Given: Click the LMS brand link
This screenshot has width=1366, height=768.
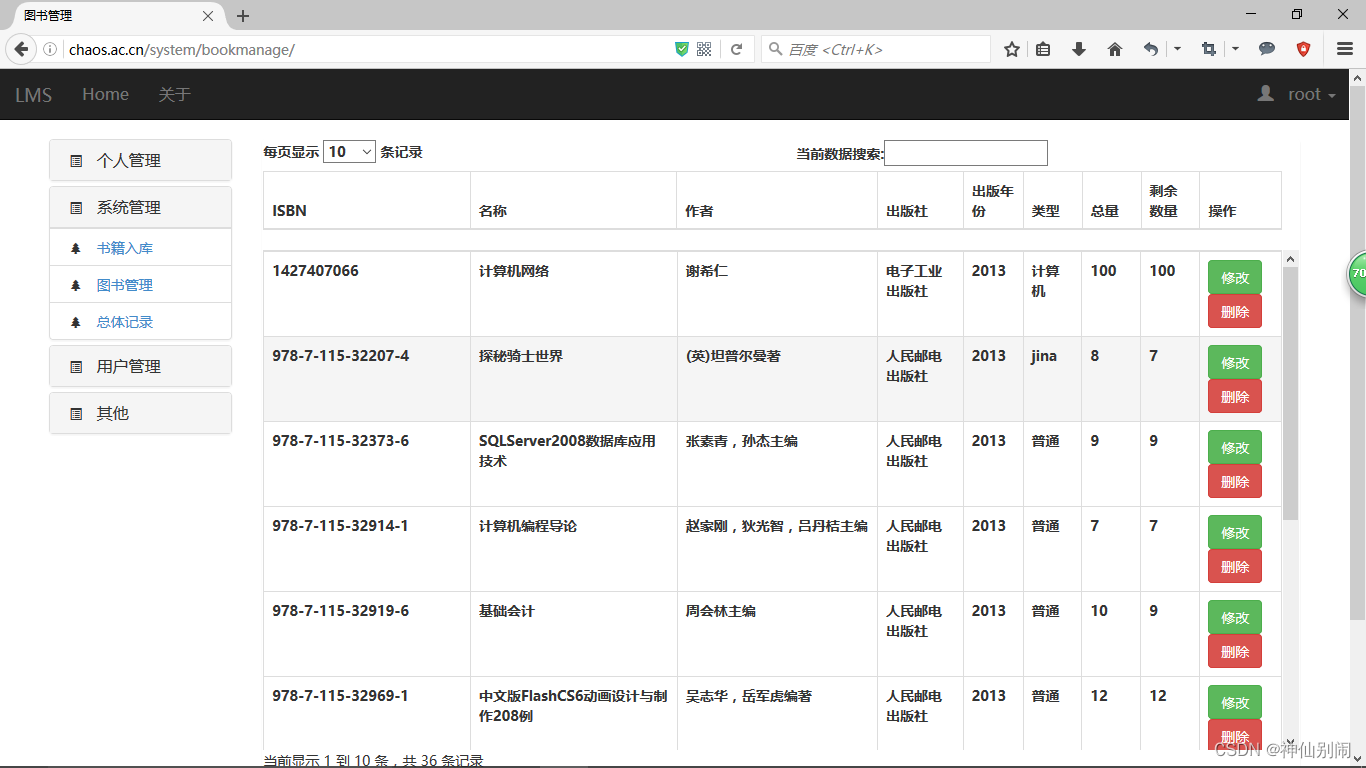Looking at the screenshot, I should 34,95.
